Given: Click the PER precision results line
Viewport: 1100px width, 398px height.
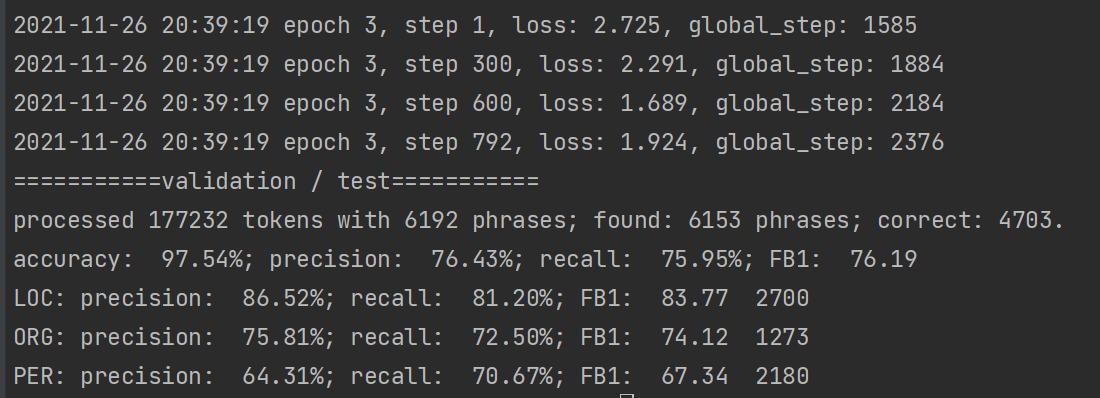Looking at the screenshot, I should pos(411,376).
